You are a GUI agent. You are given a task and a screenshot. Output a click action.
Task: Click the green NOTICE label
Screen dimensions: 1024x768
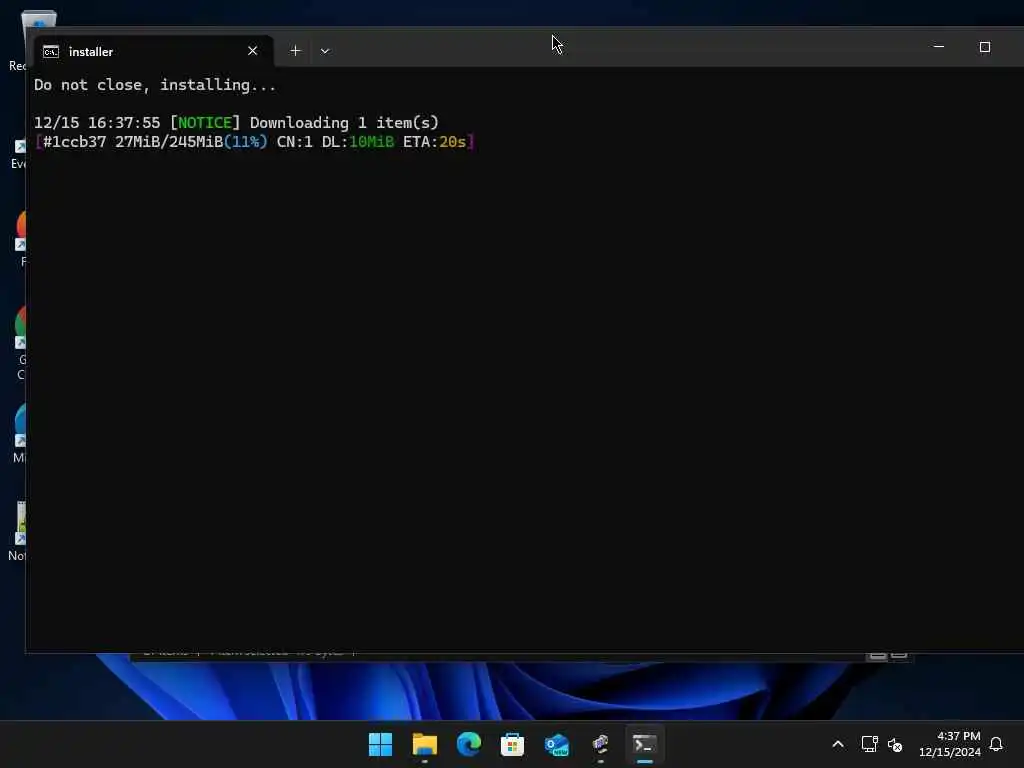pyautogui.click(x=205, y=123)
